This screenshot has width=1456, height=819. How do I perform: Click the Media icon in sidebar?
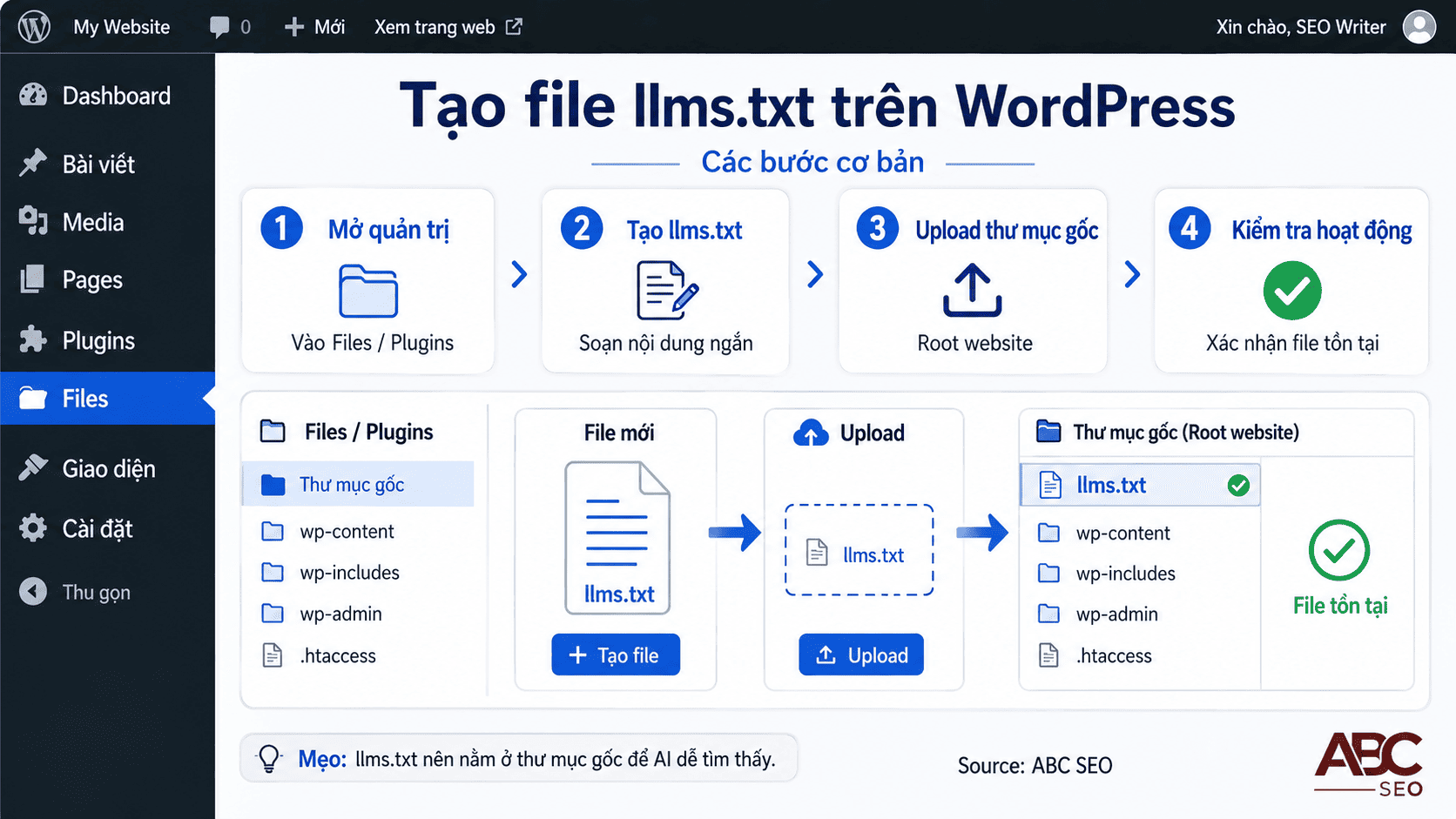tap(33, 221)
